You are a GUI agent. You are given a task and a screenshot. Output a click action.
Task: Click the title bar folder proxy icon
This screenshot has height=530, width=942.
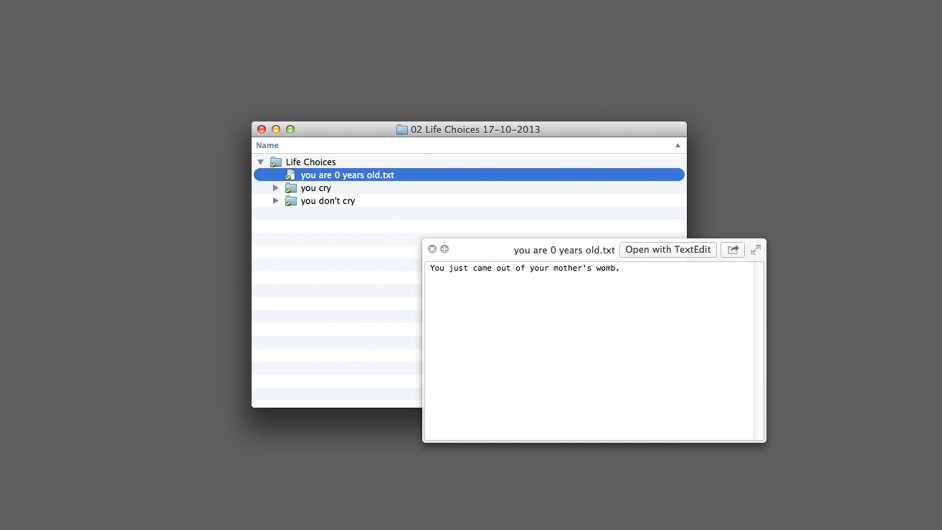point(402,129)
